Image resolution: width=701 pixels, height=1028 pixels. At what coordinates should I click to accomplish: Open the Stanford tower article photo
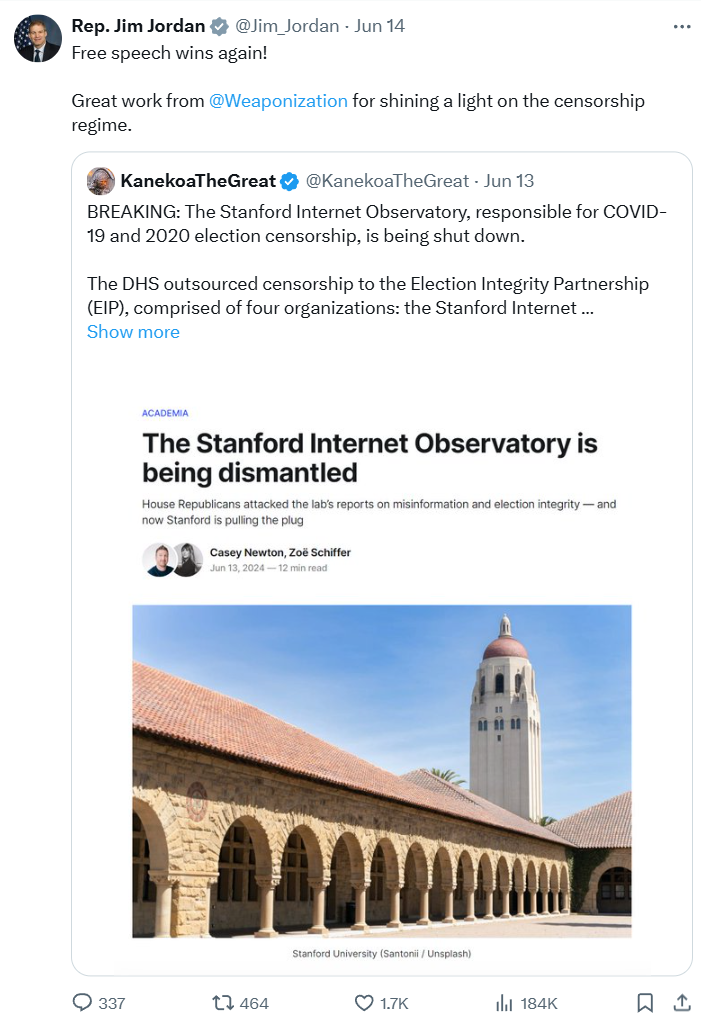[x=381, y=770]
